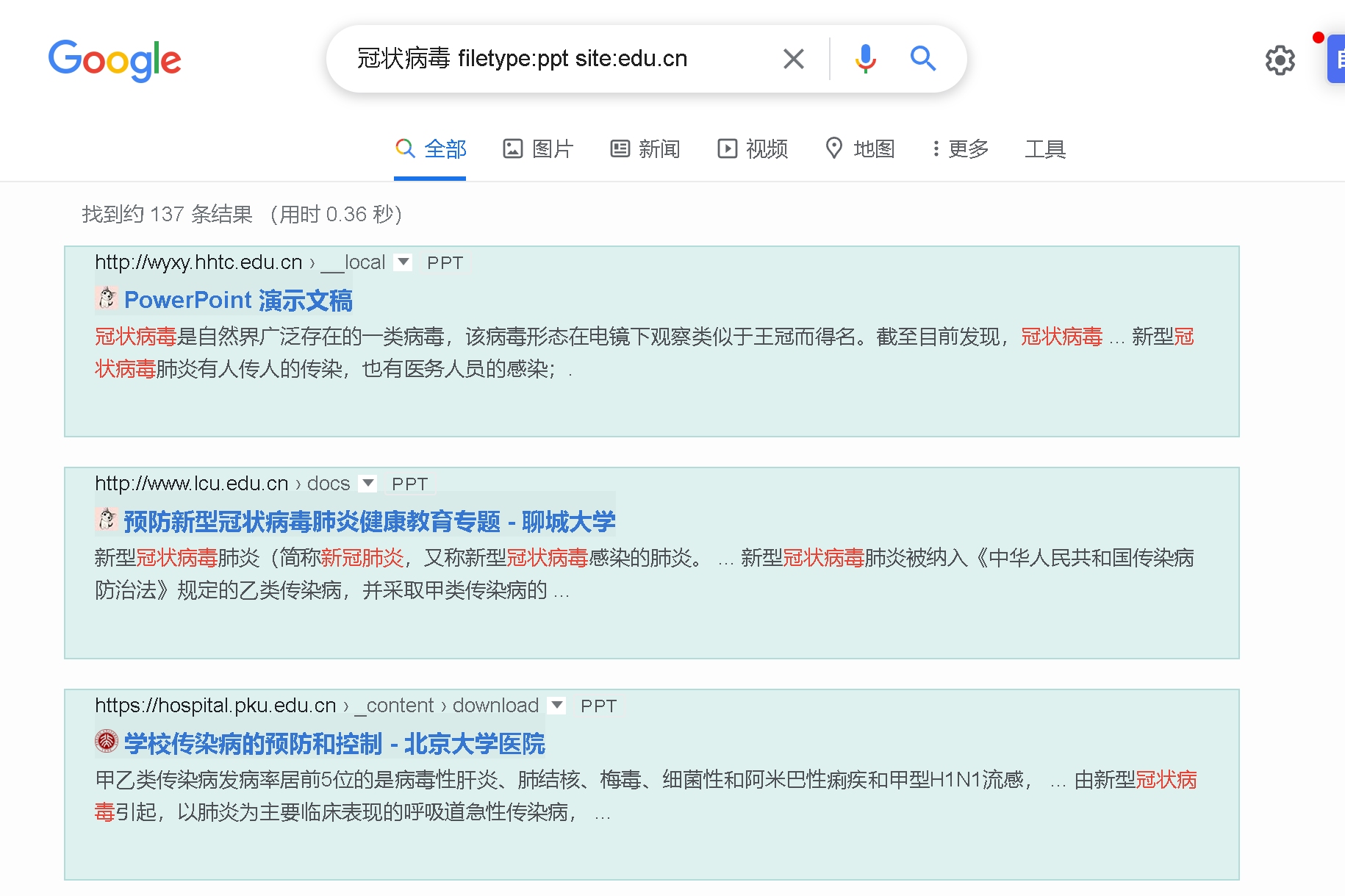The height and width of the screenshot is (896, 1345).
Task: Clear the search query with the X icon
Action: 793,58
